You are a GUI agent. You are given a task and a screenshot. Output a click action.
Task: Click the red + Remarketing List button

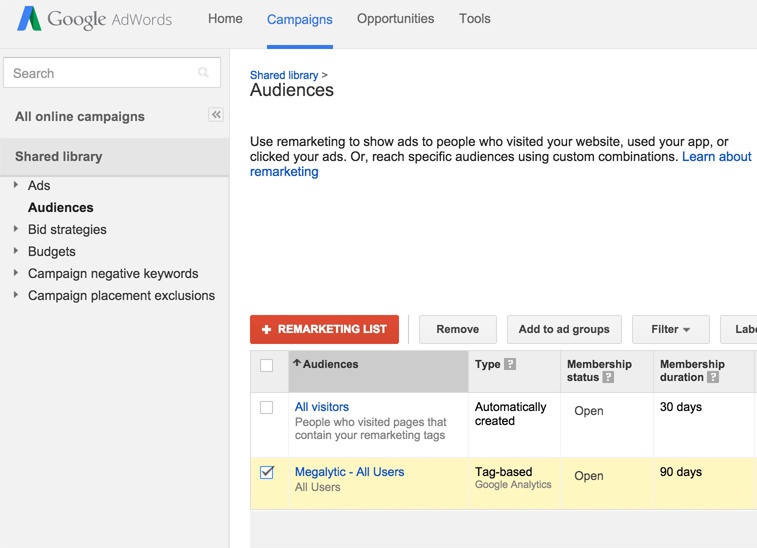point(324,329)
